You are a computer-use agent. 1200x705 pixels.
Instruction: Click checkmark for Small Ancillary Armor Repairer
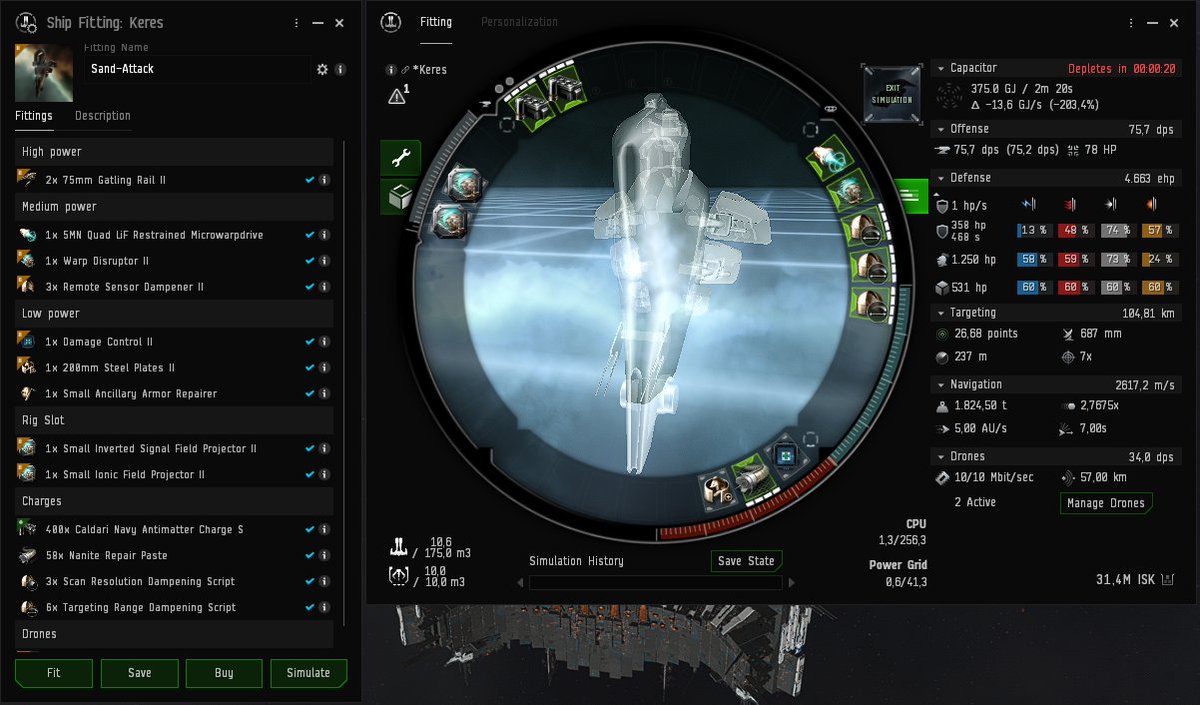pyautogui.click(x=310, y=394)
